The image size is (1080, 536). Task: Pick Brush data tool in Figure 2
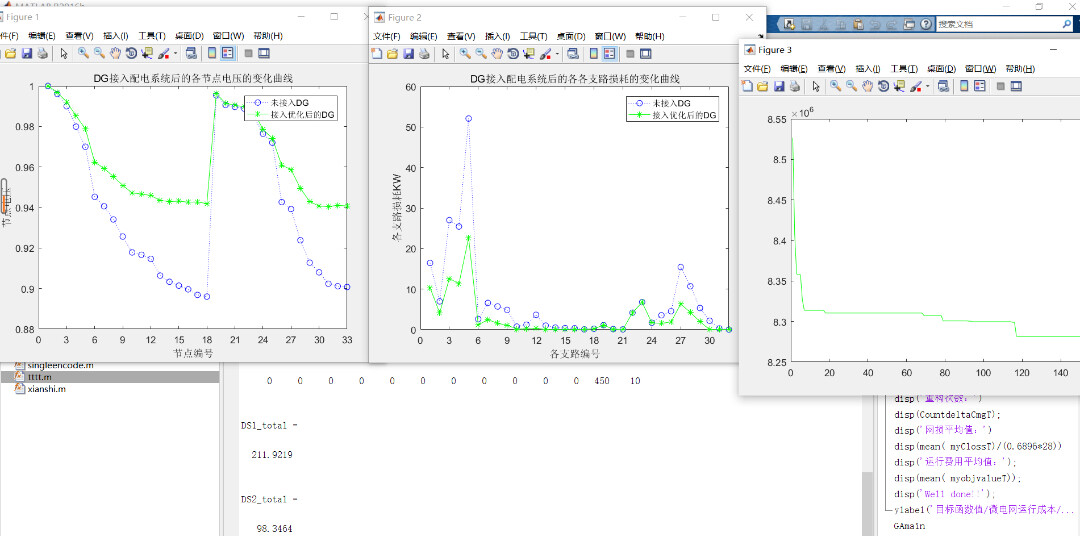(x=545, y=54)
